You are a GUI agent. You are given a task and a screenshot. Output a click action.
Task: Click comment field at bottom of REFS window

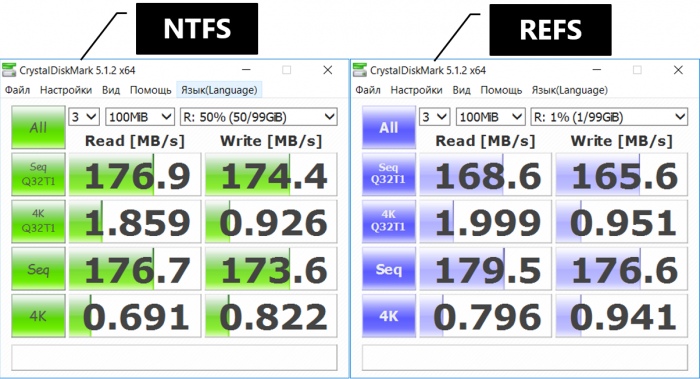(525, 357)
